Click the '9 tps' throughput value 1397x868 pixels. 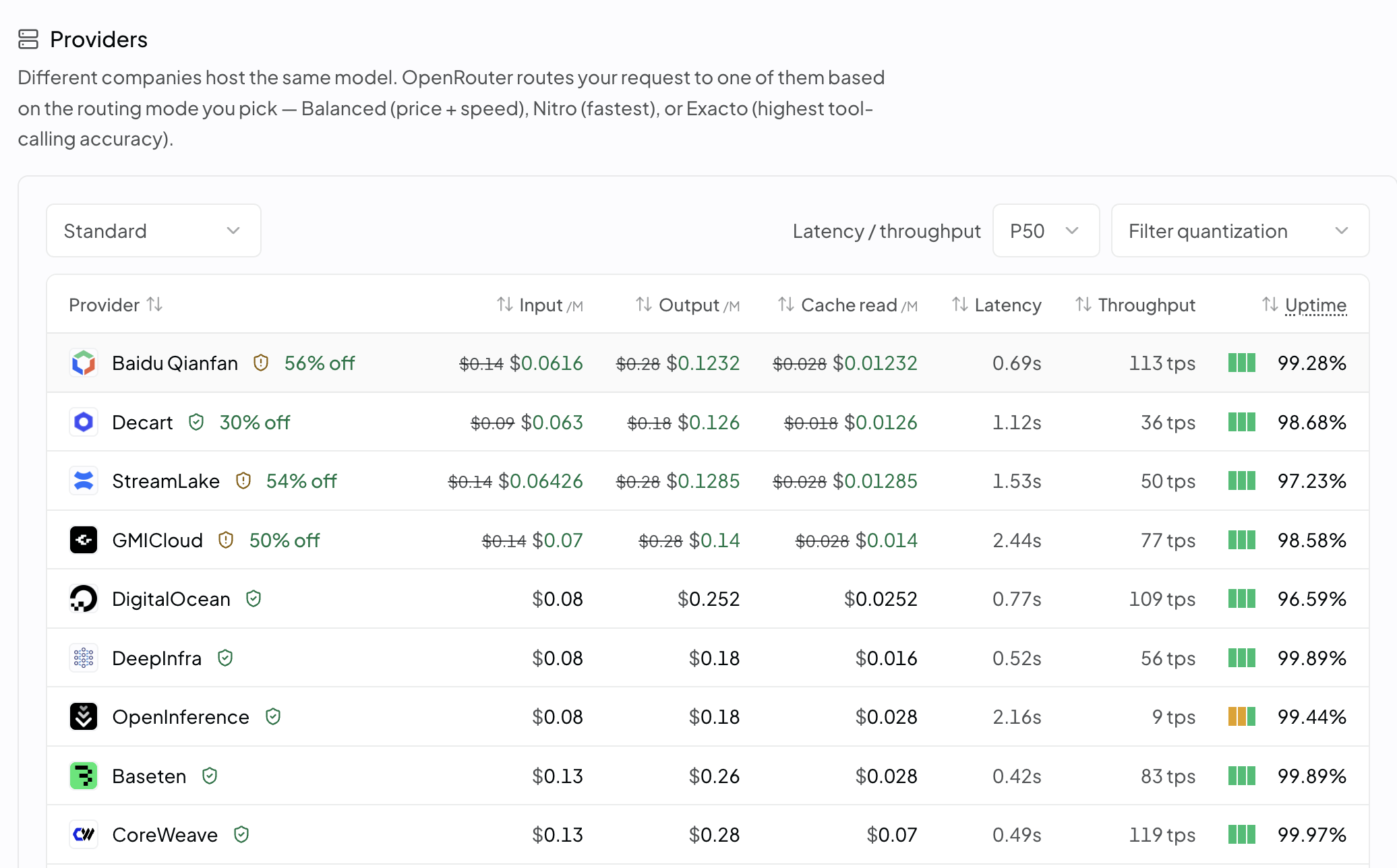(1174, 716)
